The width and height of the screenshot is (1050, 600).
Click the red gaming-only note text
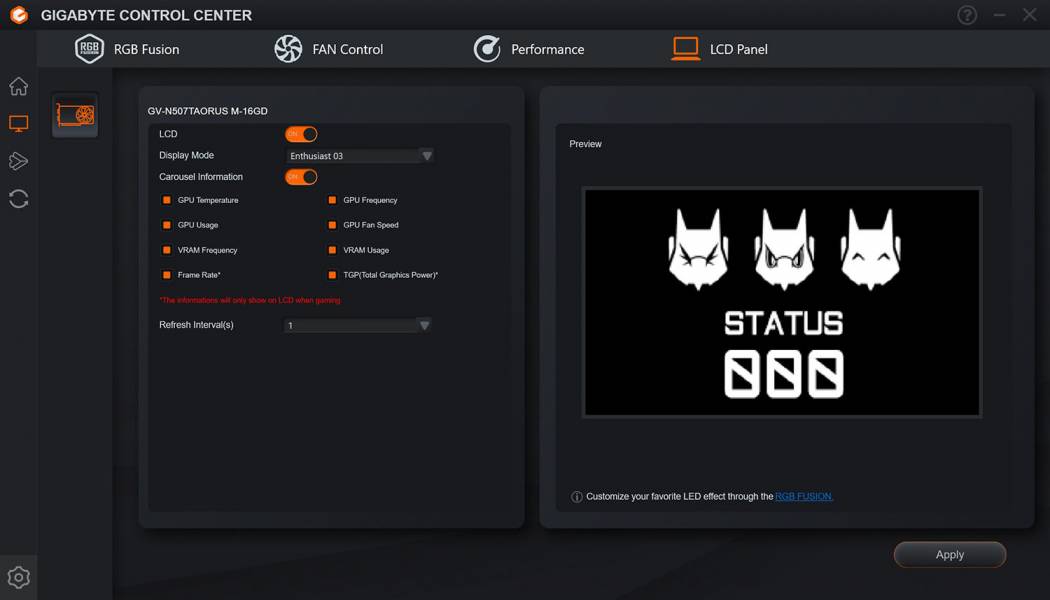pos(250,300)
